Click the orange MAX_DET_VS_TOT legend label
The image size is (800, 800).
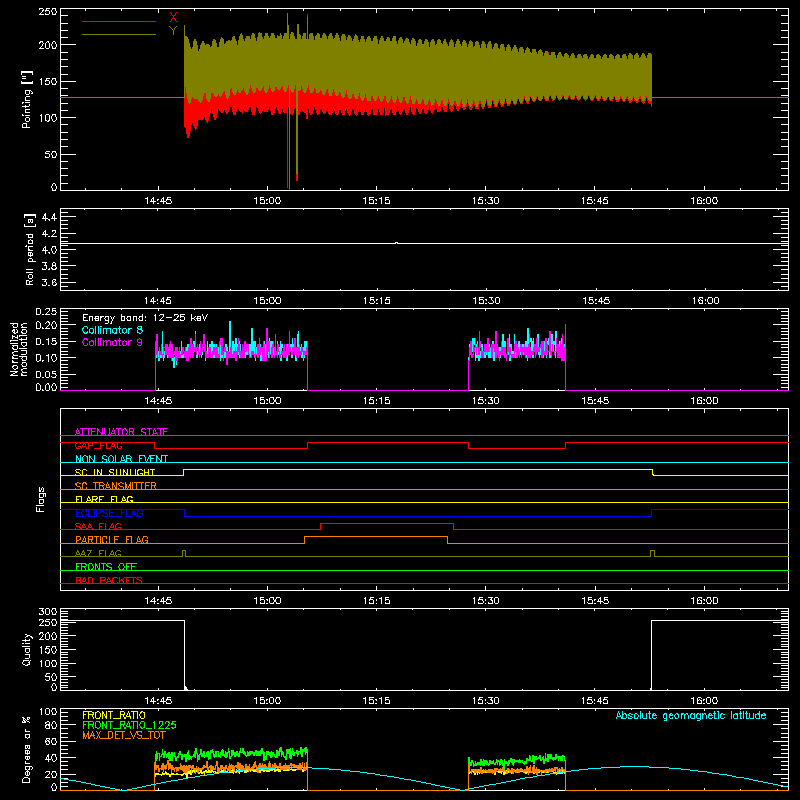click(124, 735)
